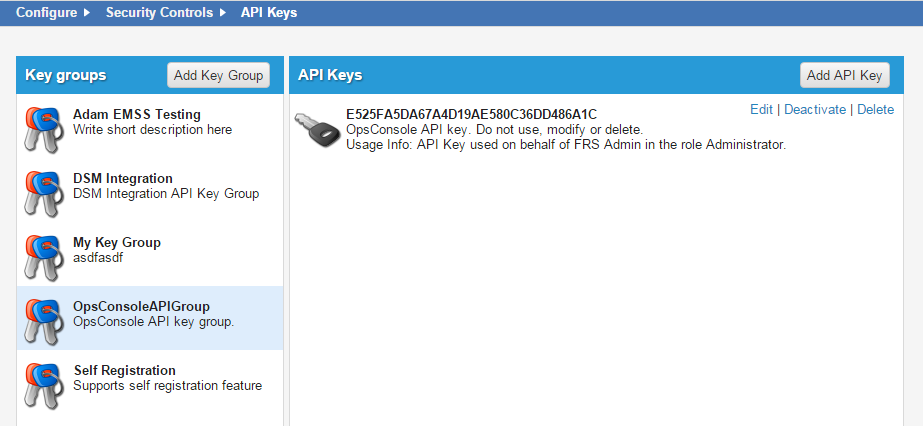The image size is (923, 426).
Task: Select the Adam EMSS Testing group name
Action: (137, 114)
